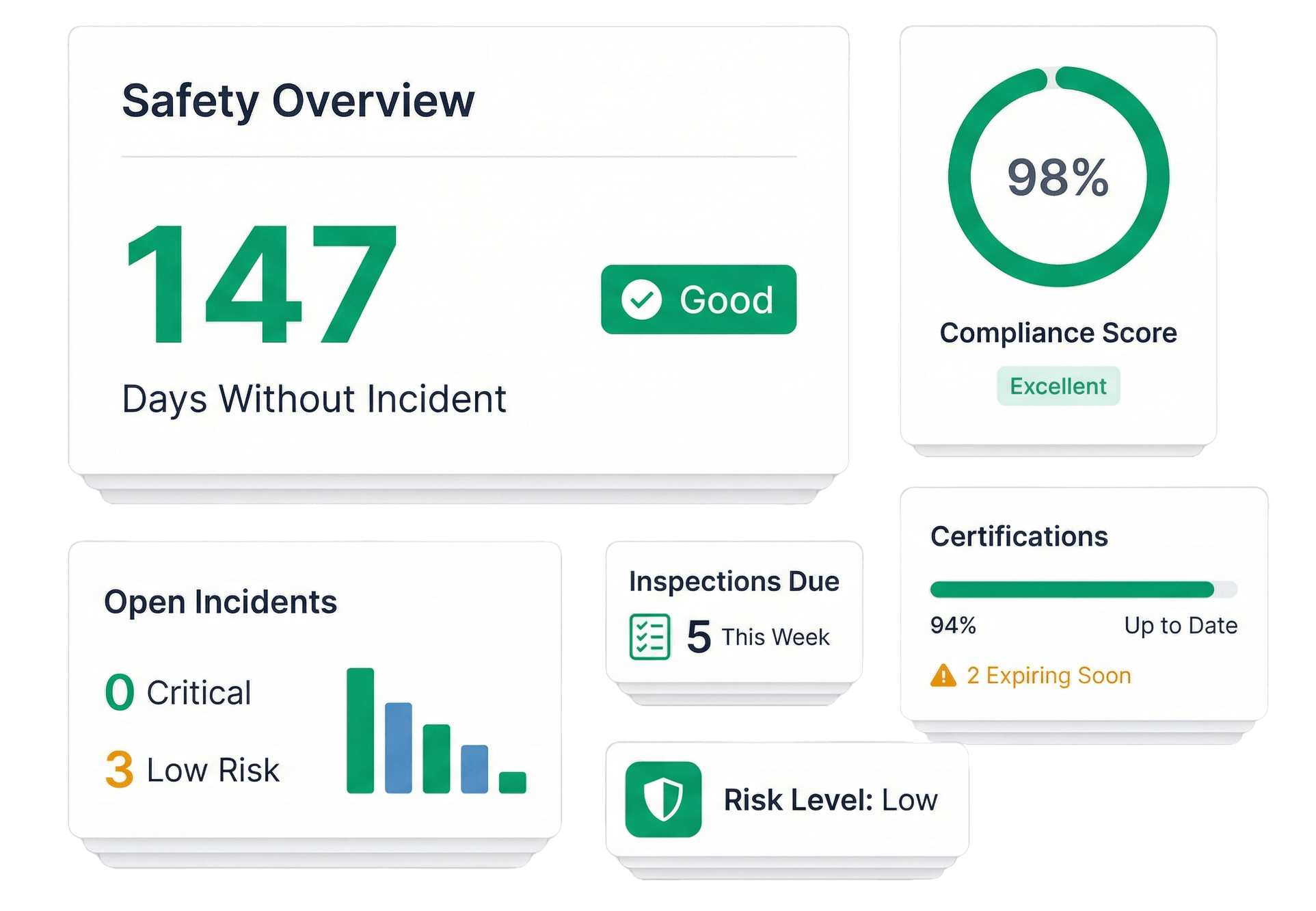Open the 2 Expiring Soon link

click(x=1048, y=676)
